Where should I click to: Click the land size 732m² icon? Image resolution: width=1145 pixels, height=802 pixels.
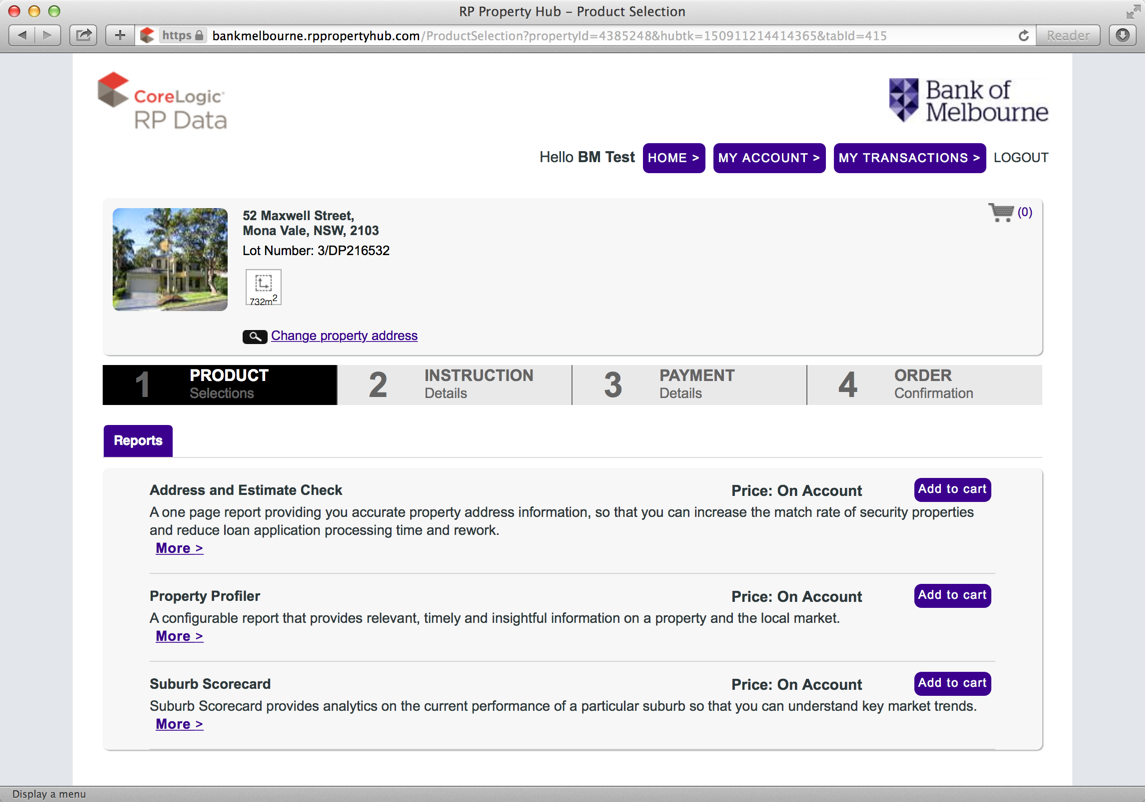click(x=264, y=288)
